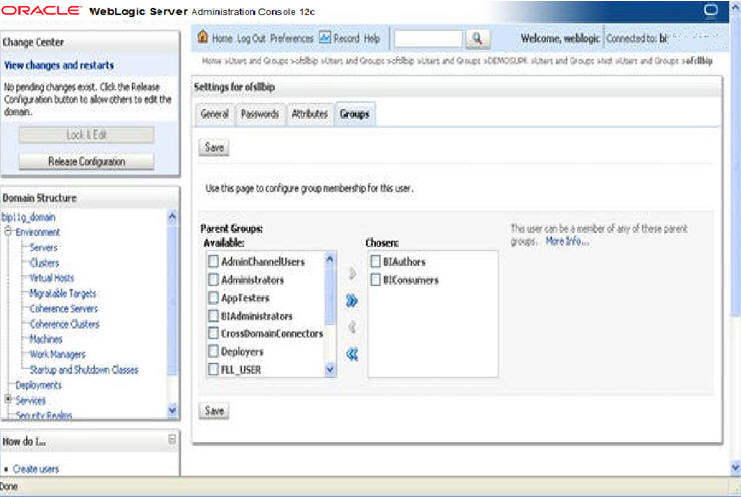The image size is (741, 497).
Task: Click the search input field
Action: tap(428, 39)
